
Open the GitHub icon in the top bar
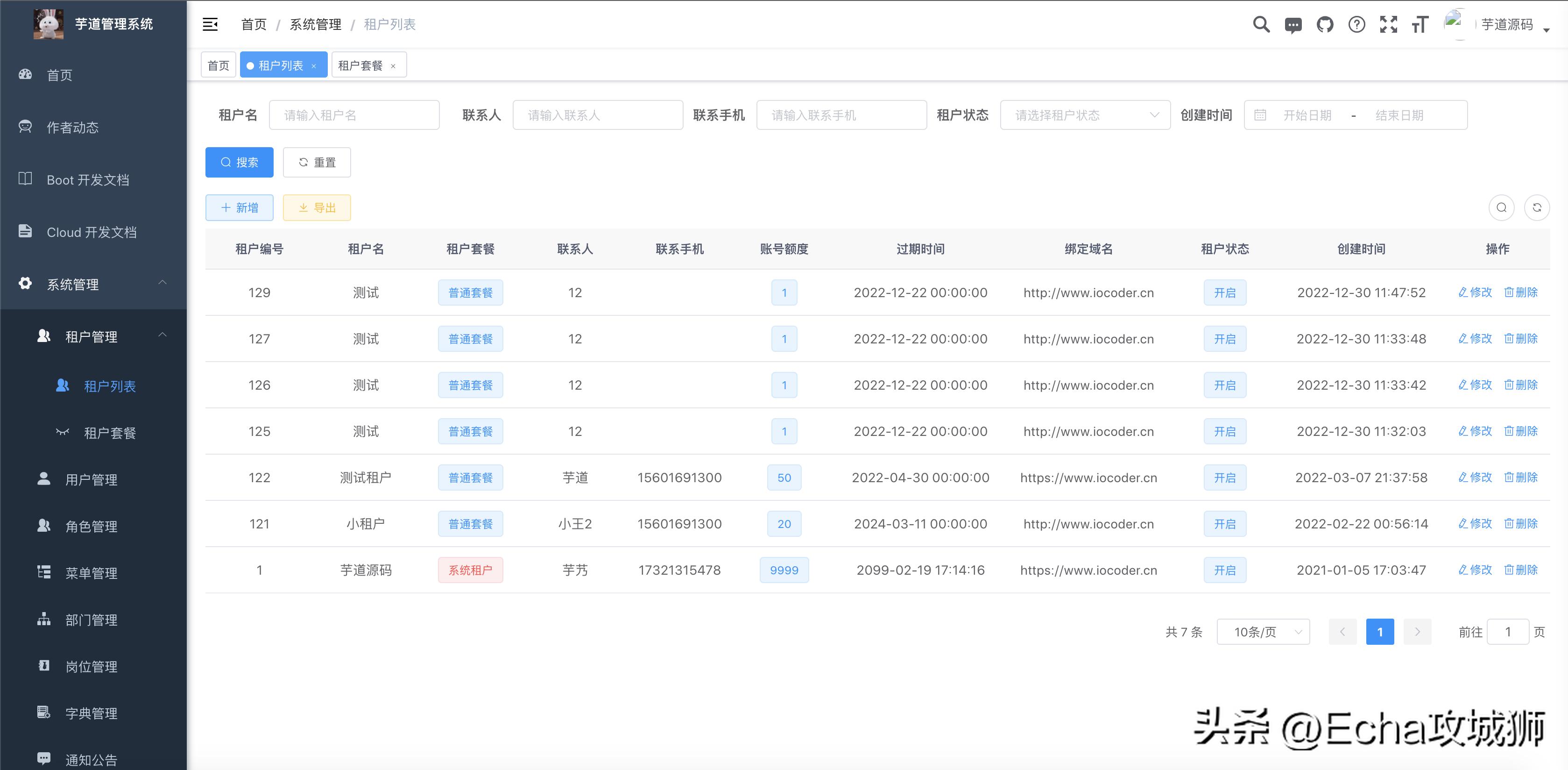(1325, 24)
